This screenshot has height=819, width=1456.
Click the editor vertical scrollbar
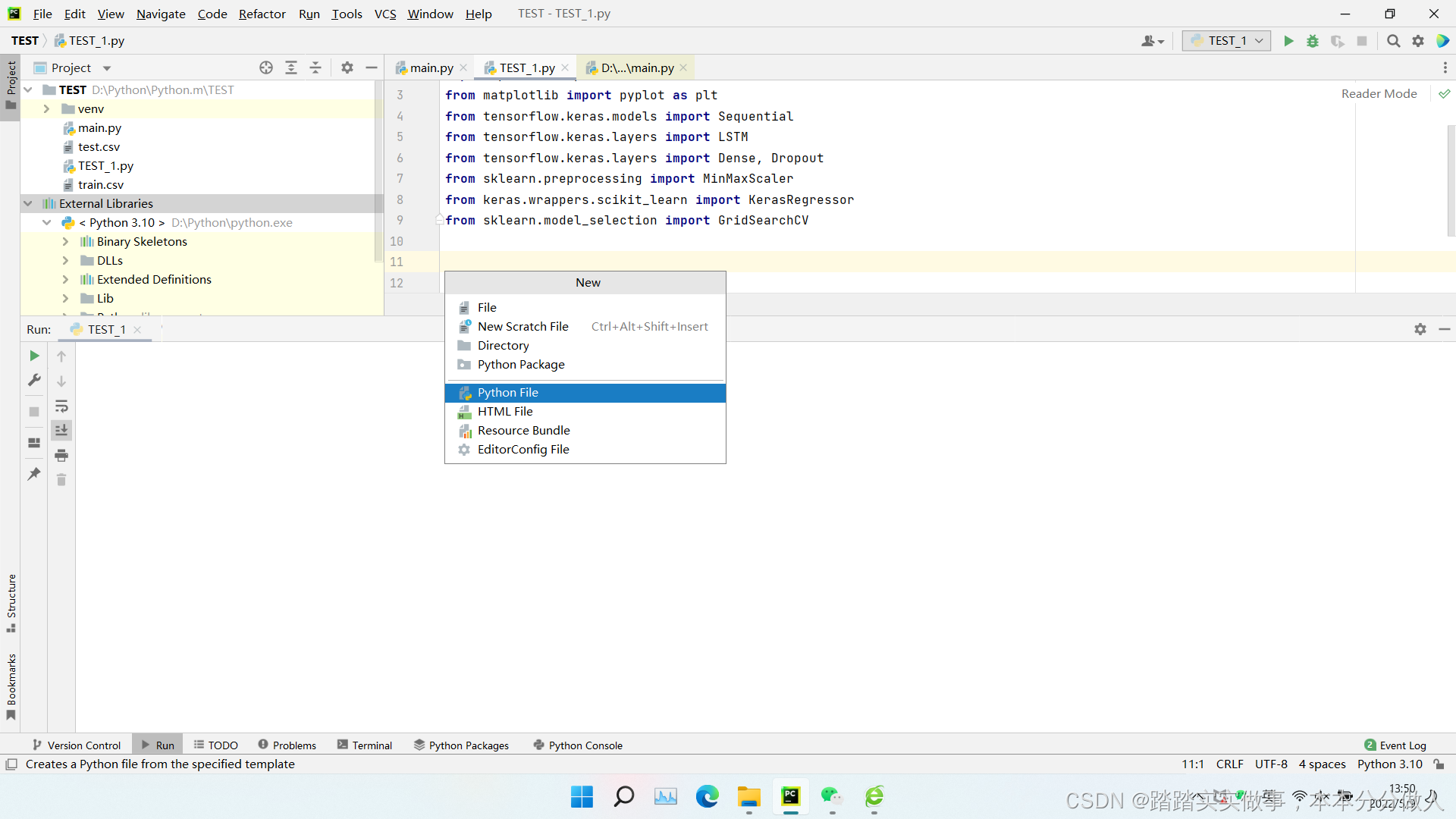(x=1451, y=180)
